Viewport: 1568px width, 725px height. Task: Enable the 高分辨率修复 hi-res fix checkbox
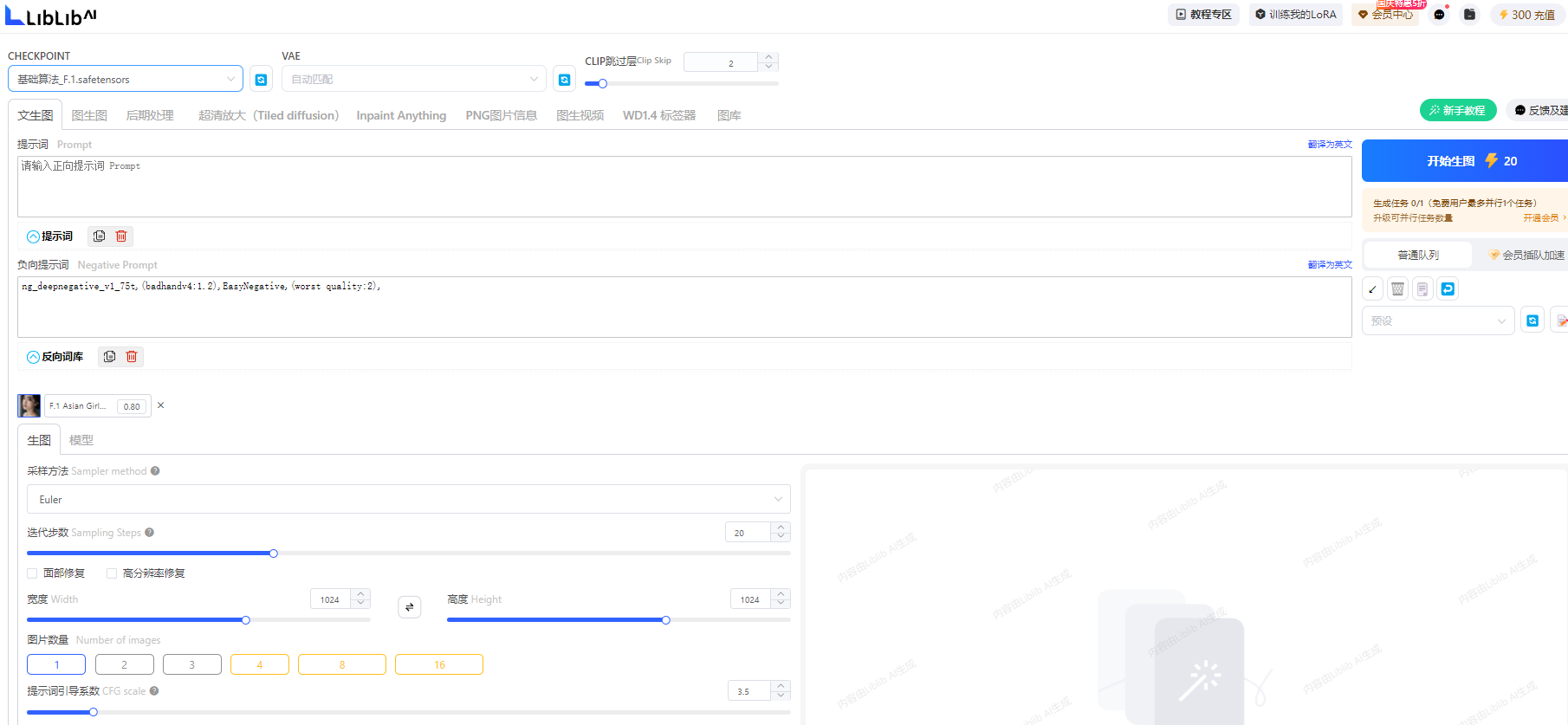click(x=112, y=573)
